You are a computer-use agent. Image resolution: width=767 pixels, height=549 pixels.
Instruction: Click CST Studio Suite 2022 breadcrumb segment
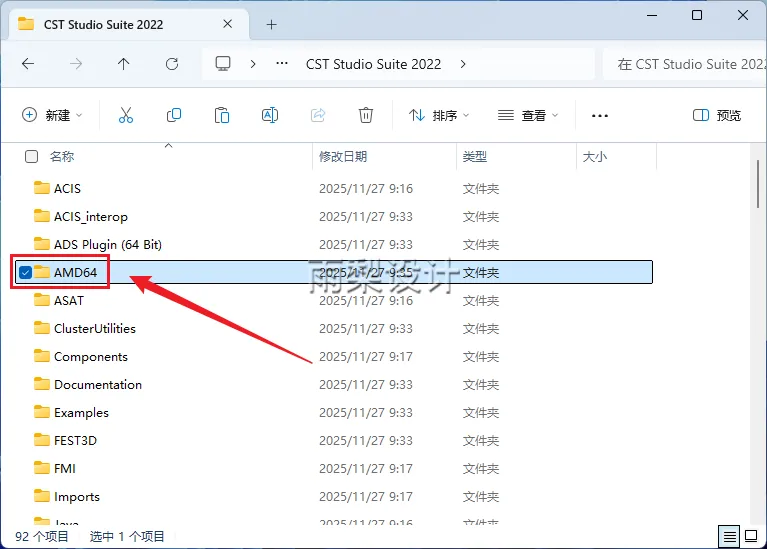pyautogui.click(x=373, y=64)
